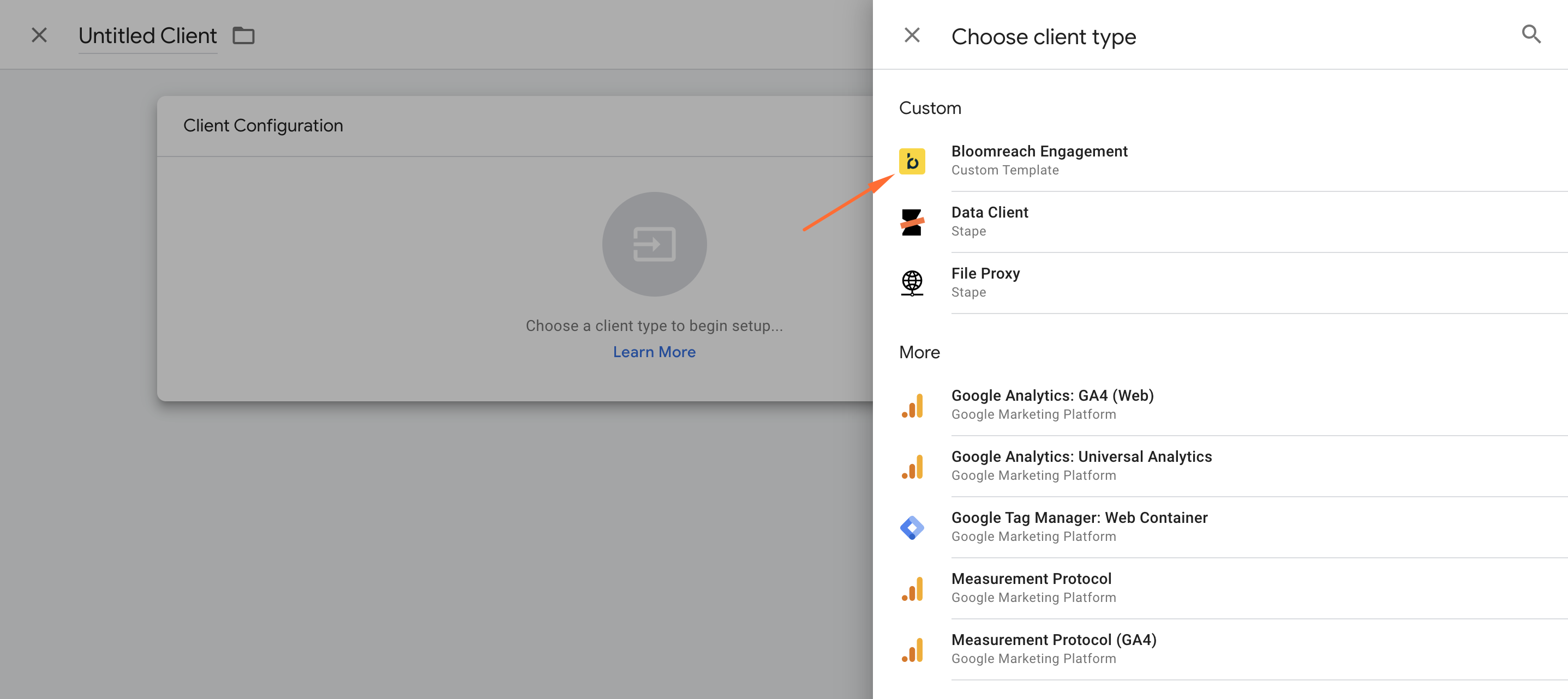Open the Learn More link
Viewport: 1568px width, 699px height.
[x=654, y=352]
